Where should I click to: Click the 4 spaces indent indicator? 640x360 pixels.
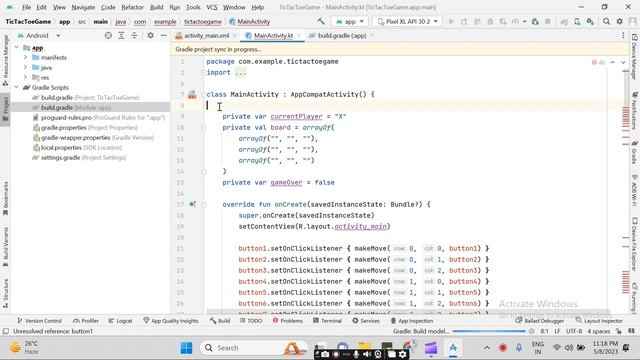[x=599, y=331]
